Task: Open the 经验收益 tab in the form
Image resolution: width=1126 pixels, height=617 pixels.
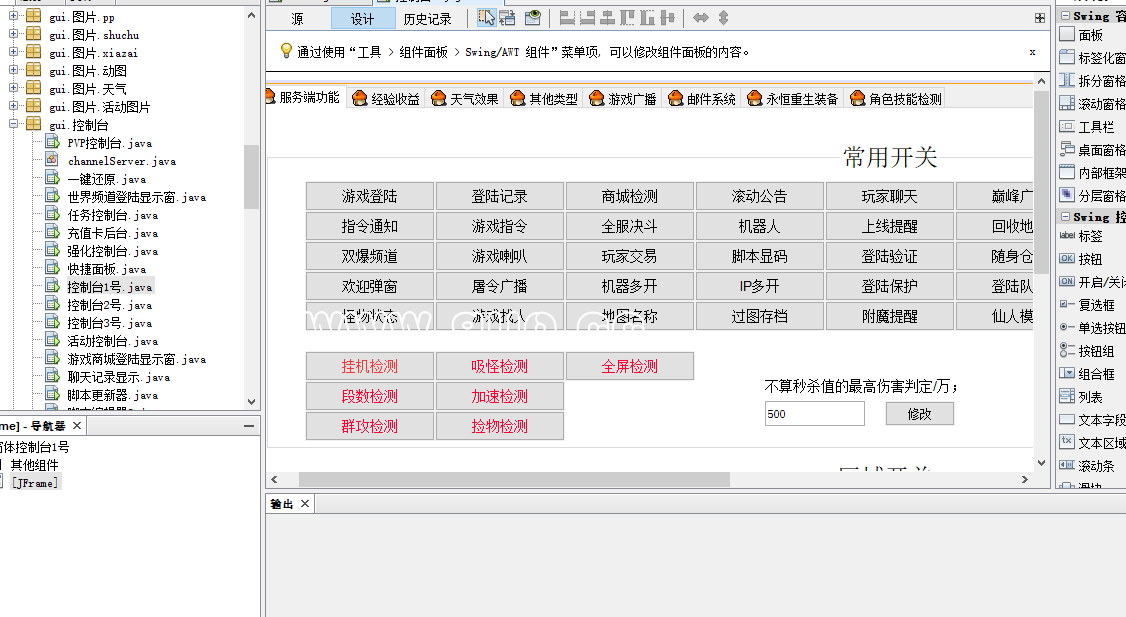Action: pos(386,98)
